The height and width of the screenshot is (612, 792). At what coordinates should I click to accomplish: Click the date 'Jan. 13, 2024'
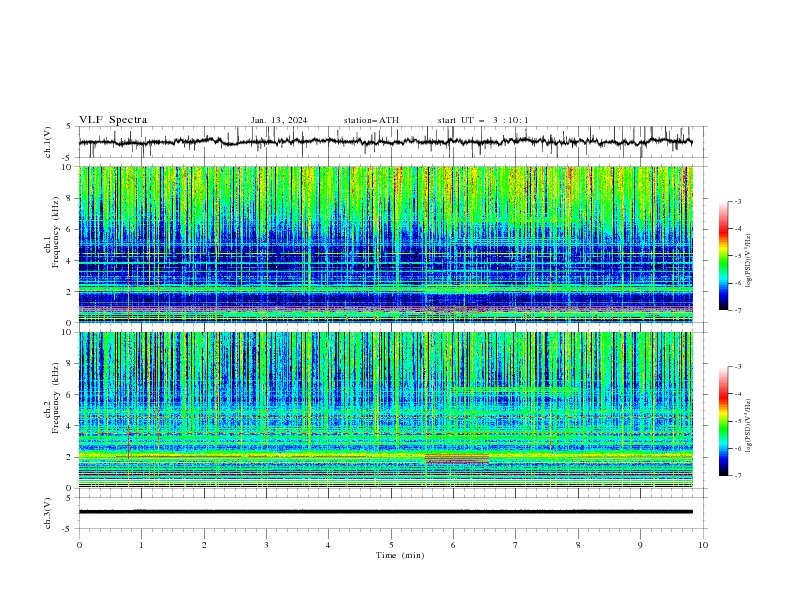(279, 120)
